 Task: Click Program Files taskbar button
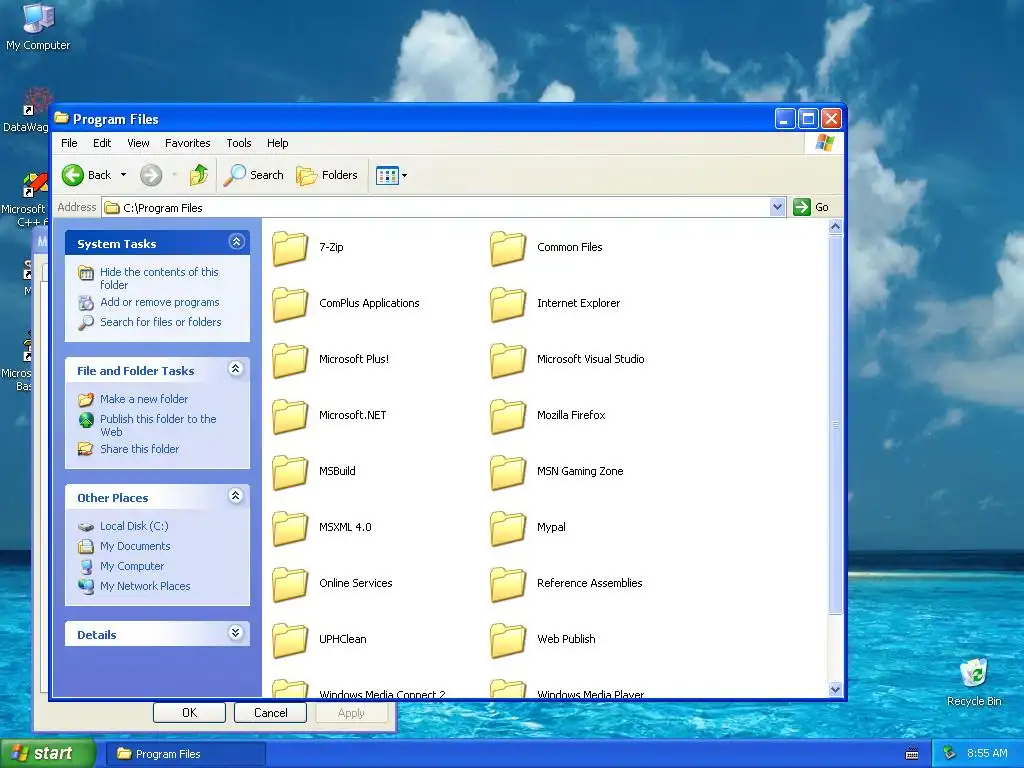[186, 754]
